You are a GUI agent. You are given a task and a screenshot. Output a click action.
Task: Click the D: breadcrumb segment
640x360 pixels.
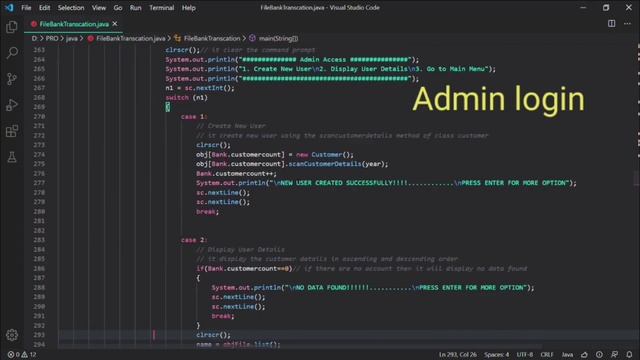point(34,38)
